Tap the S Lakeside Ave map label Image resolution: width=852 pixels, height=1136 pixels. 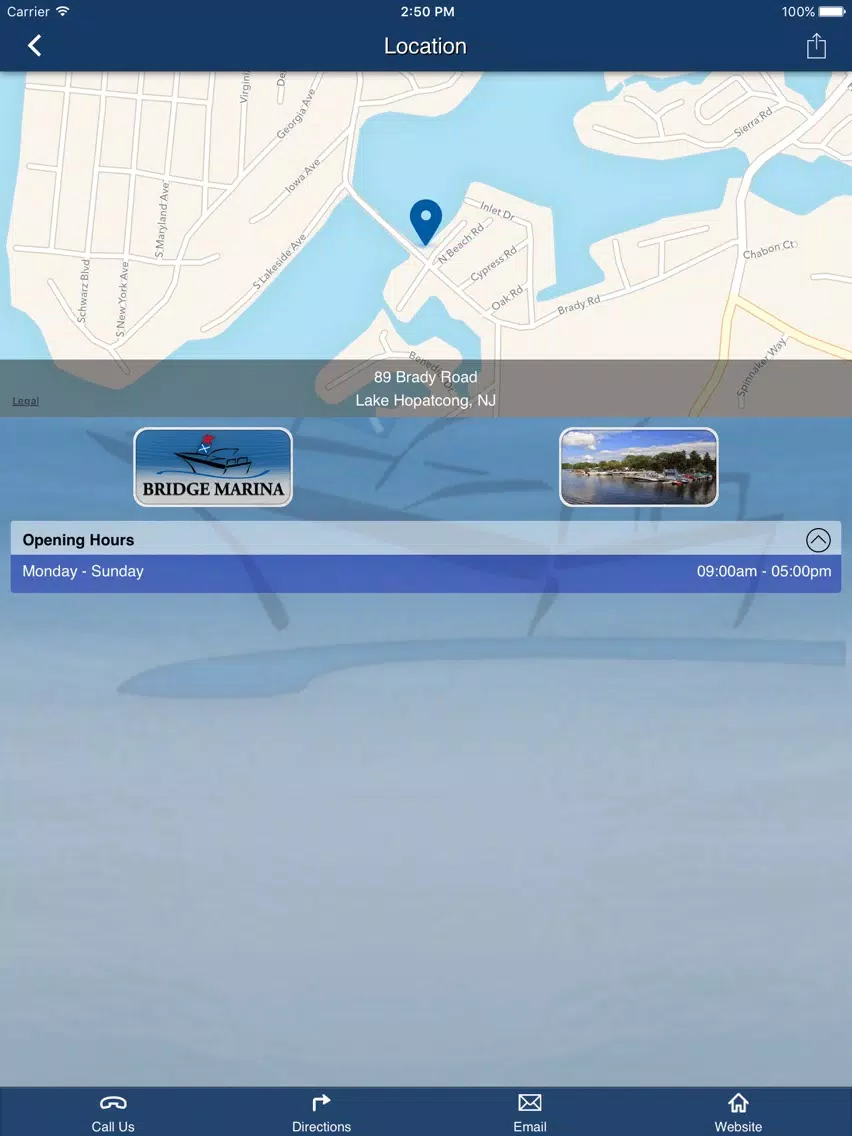click(279, 262)
